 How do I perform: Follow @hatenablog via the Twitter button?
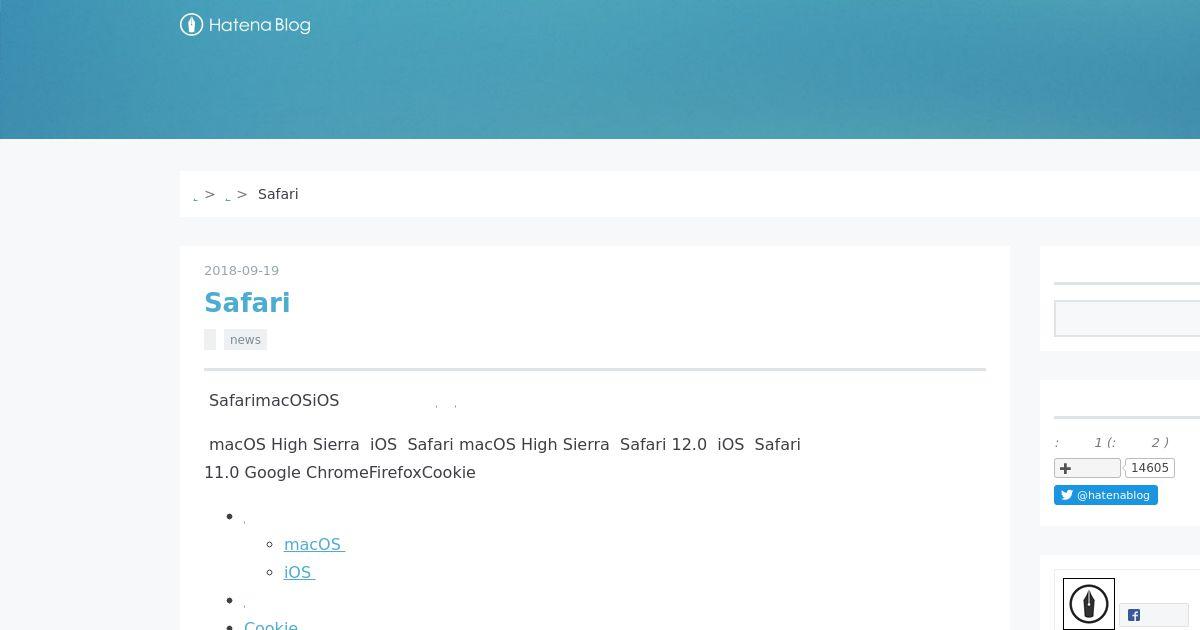(1105, 495)
